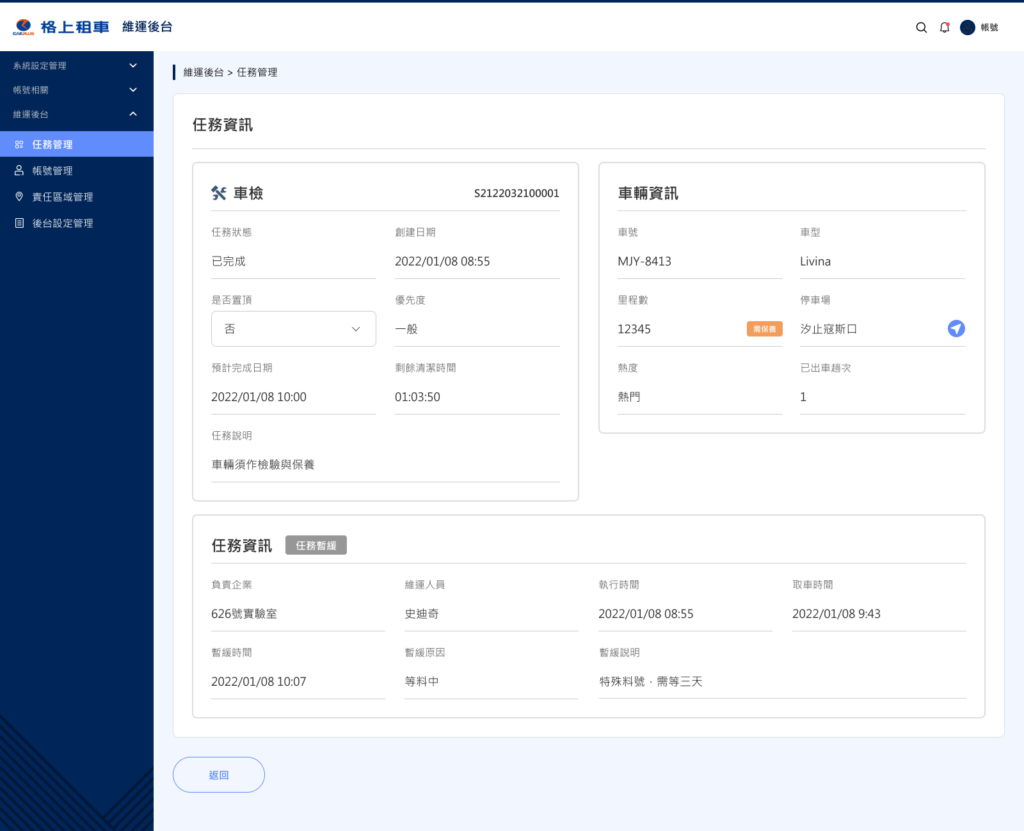Open notifications via the bell icon
The height and width of the screenshot is (831, 1024).
click(x=944, y=28)
